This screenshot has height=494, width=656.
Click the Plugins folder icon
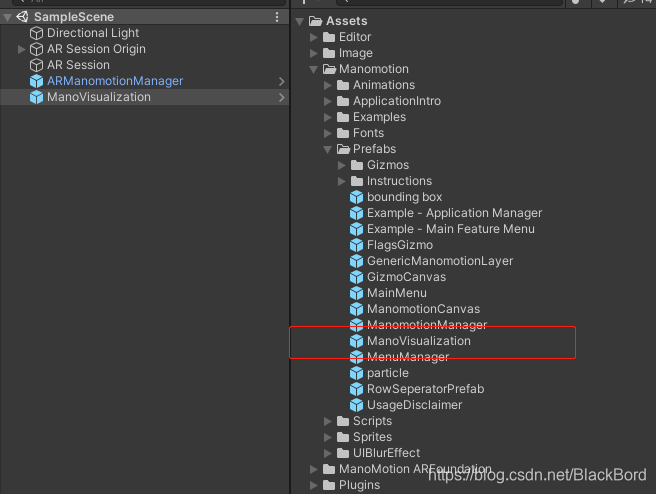[x=329, y=485]
